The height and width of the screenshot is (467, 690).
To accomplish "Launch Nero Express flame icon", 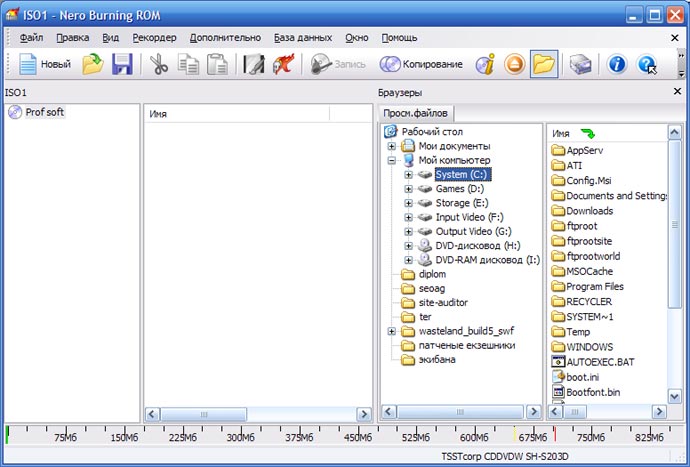I will click(x=283, y=64).
